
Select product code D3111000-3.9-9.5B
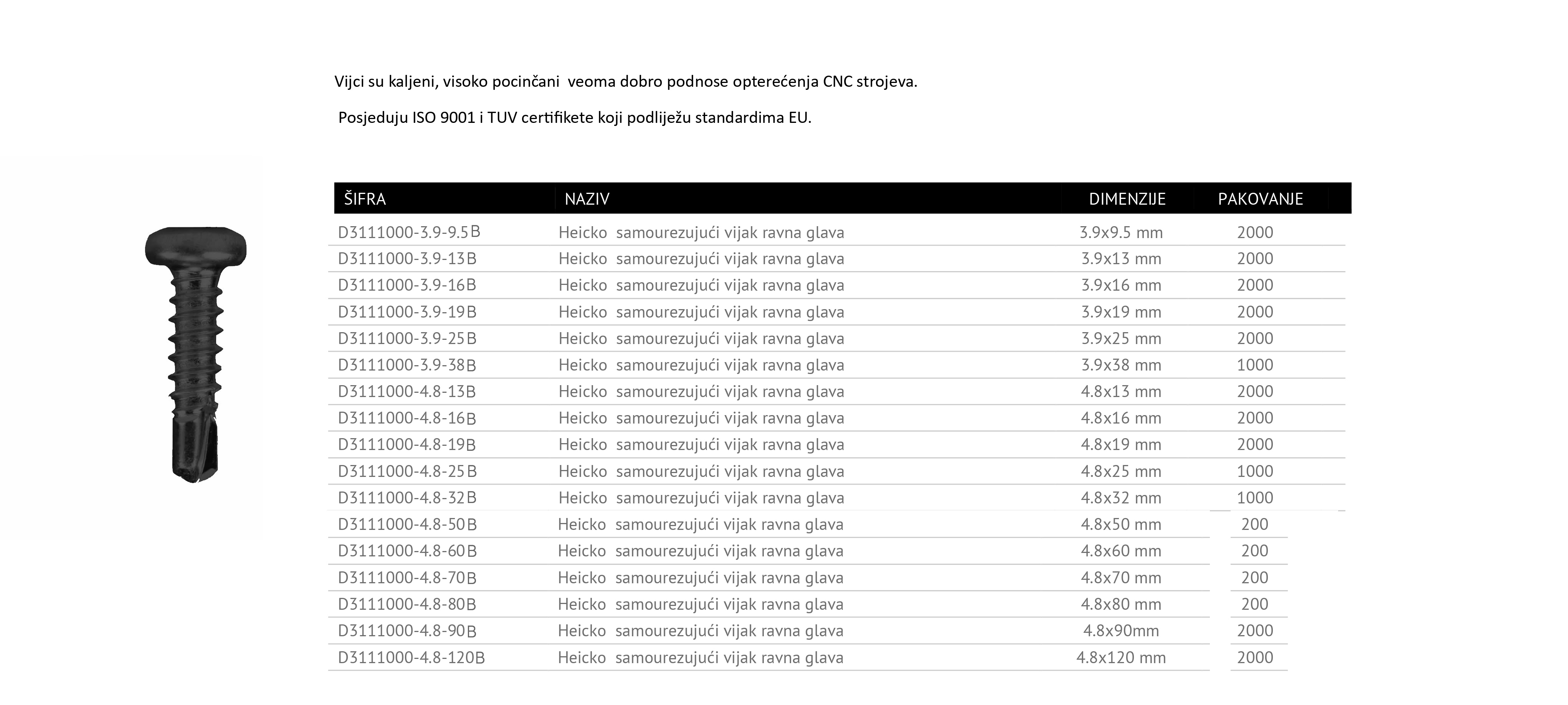409,233
